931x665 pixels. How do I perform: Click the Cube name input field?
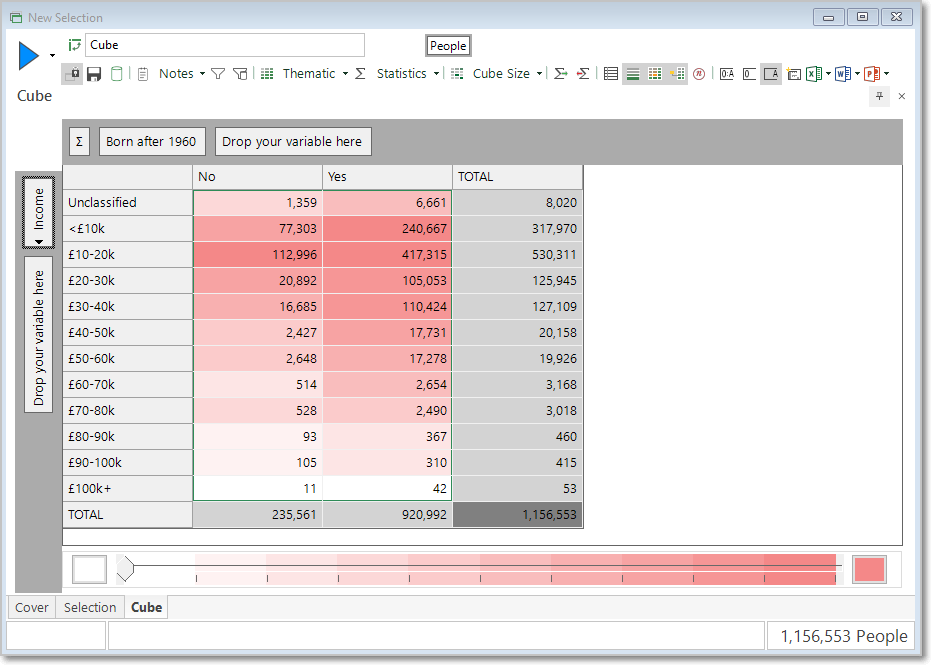[x=224, y=45]
